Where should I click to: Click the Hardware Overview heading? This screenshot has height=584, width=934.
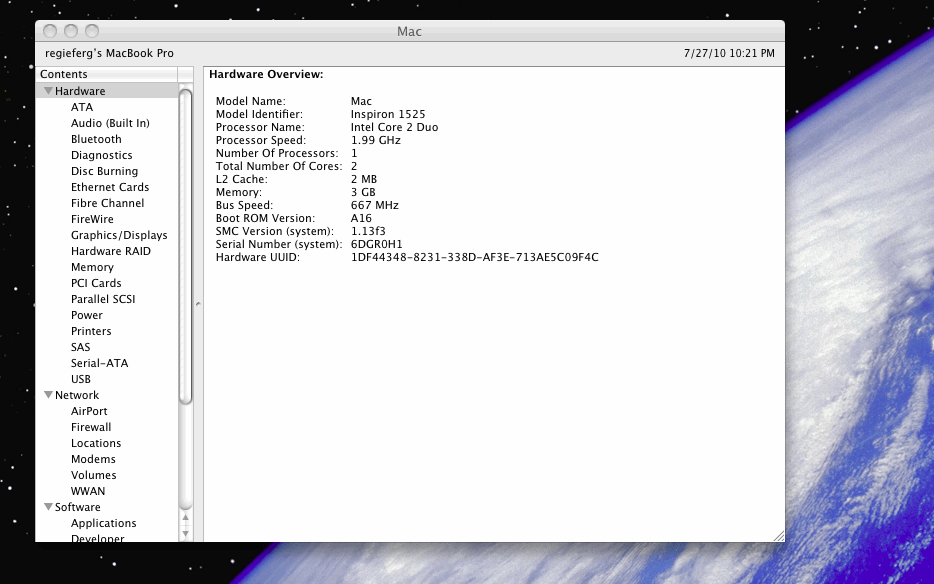point(266,74)
